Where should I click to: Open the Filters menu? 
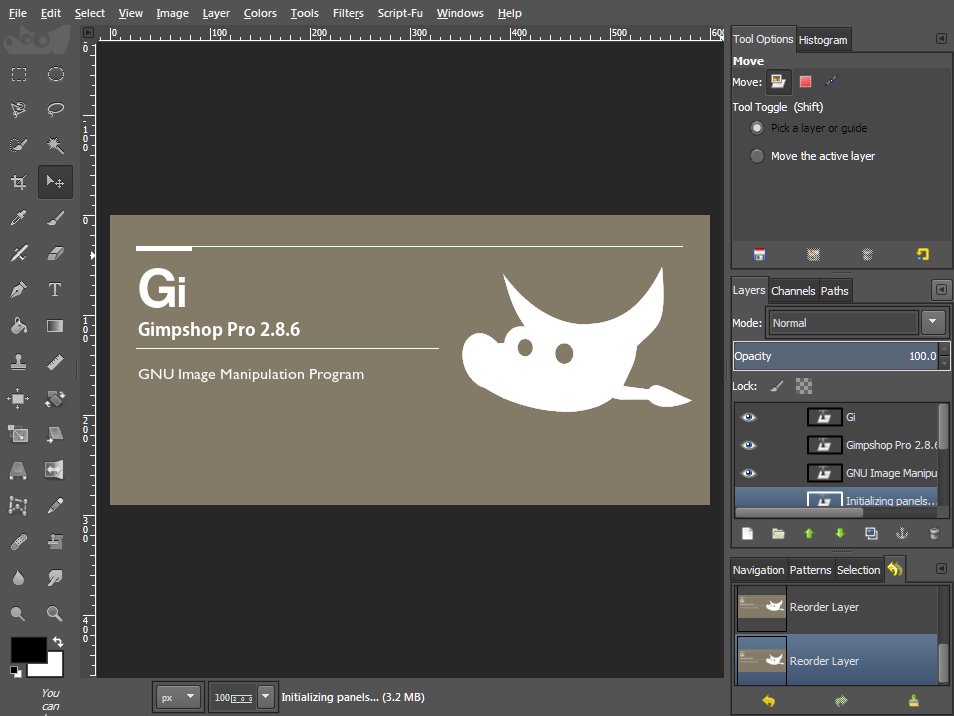[x=348, y=13]
